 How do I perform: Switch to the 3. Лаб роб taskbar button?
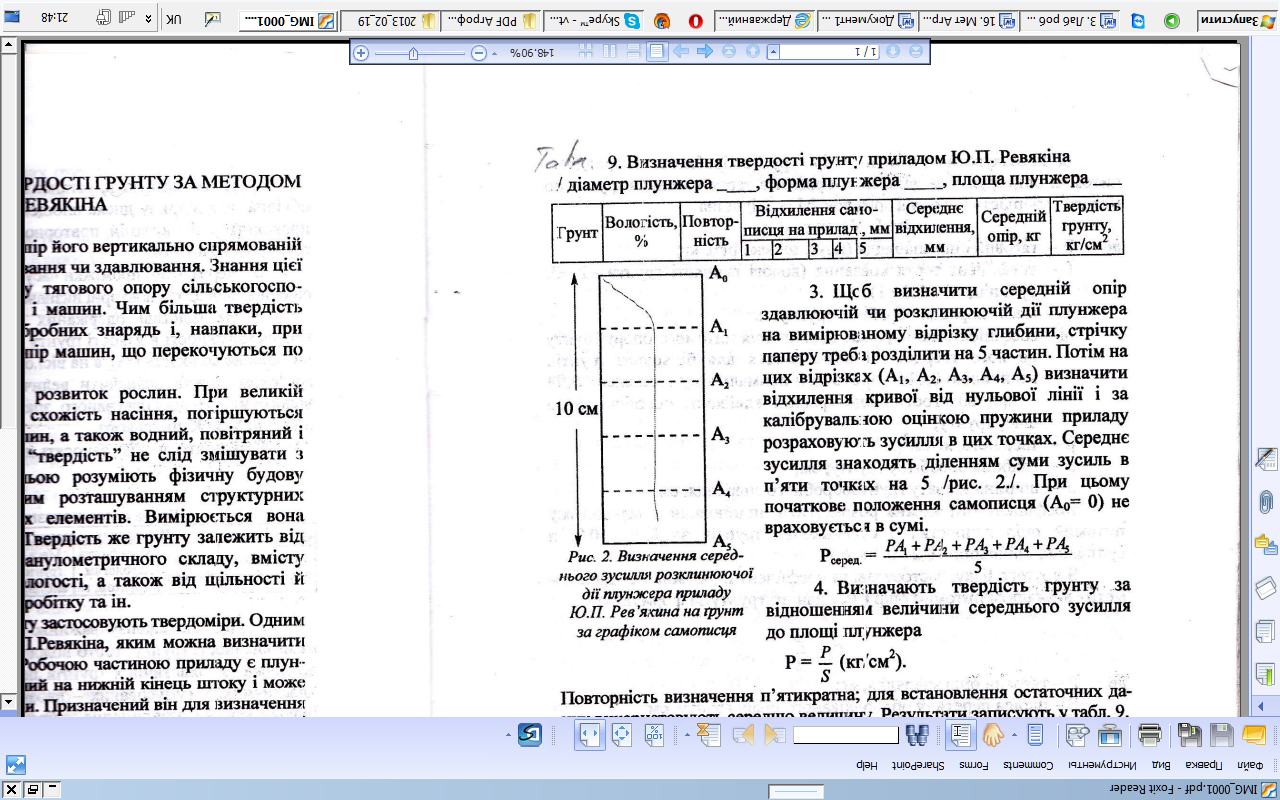(1070, 20)
